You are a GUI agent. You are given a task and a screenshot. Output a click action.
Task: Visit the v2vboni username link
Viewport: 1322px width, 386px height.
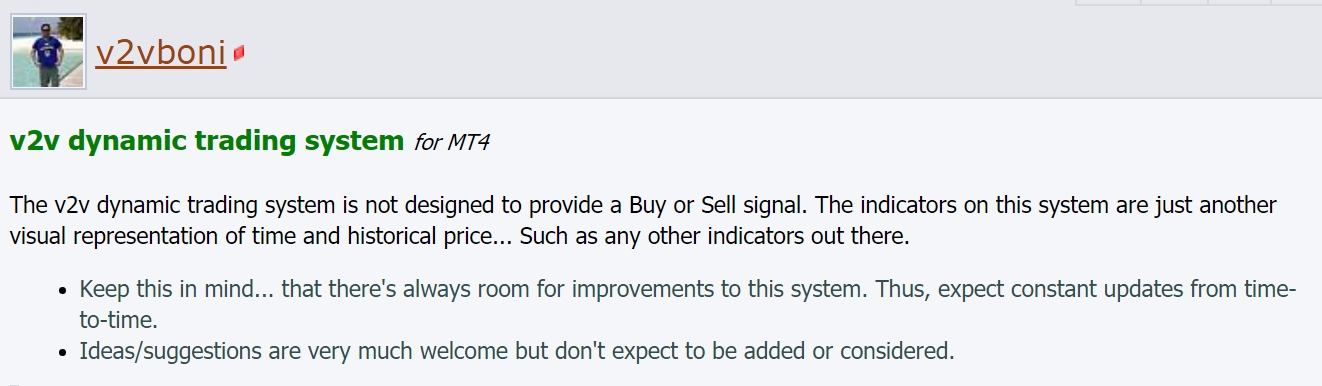coord(161,52)
